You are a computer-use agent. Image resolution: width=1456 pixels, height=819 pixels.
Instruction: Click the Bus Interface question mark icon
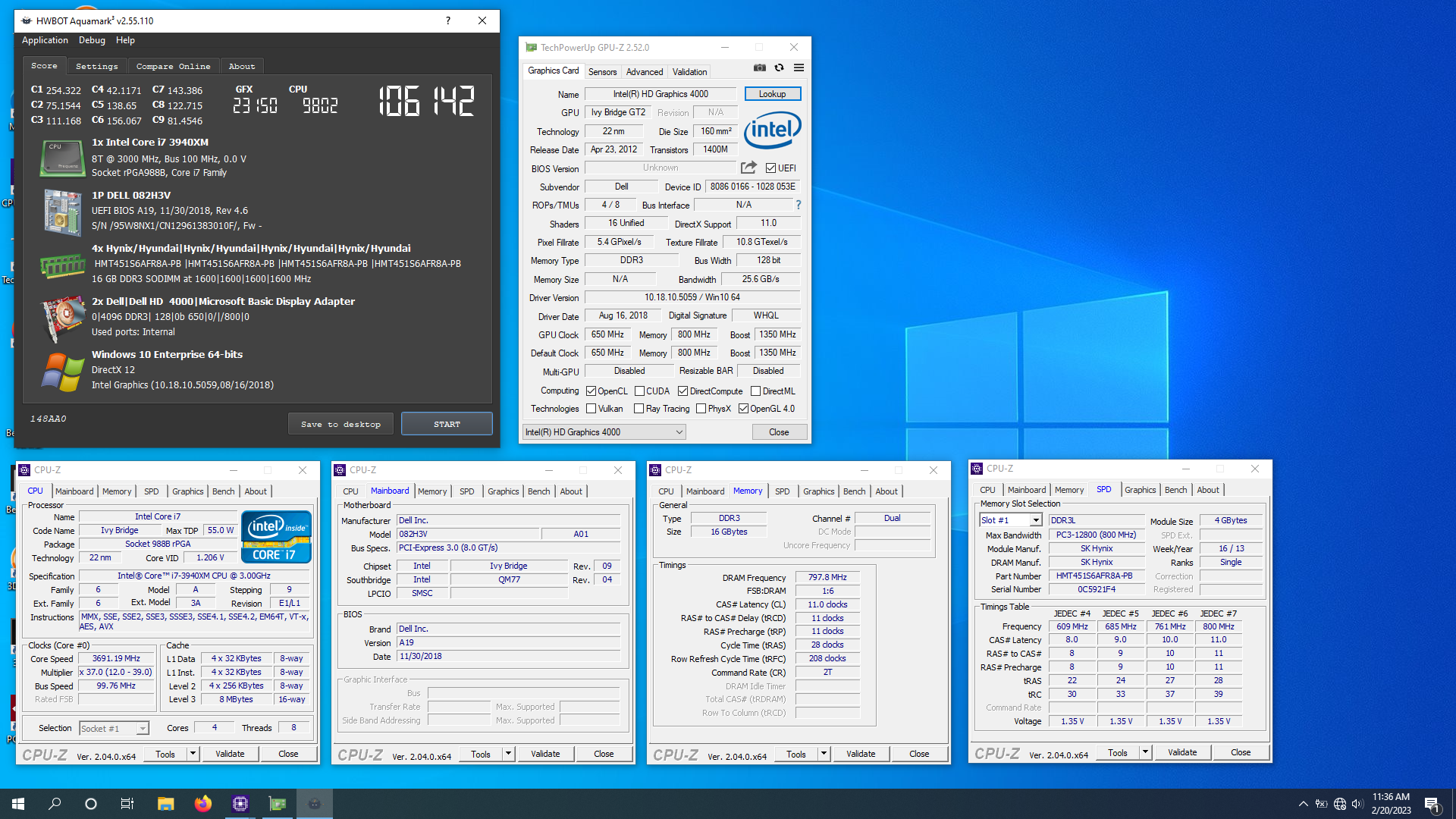pyautogui.click(x=798, y=205)
